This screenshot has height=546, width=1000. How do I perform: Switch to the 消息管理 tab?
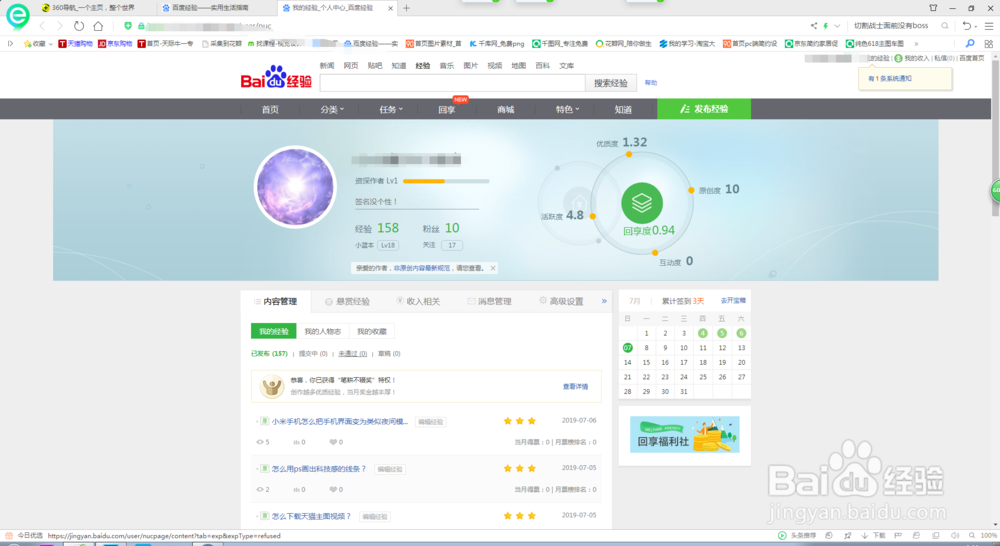tap(489, 301)
